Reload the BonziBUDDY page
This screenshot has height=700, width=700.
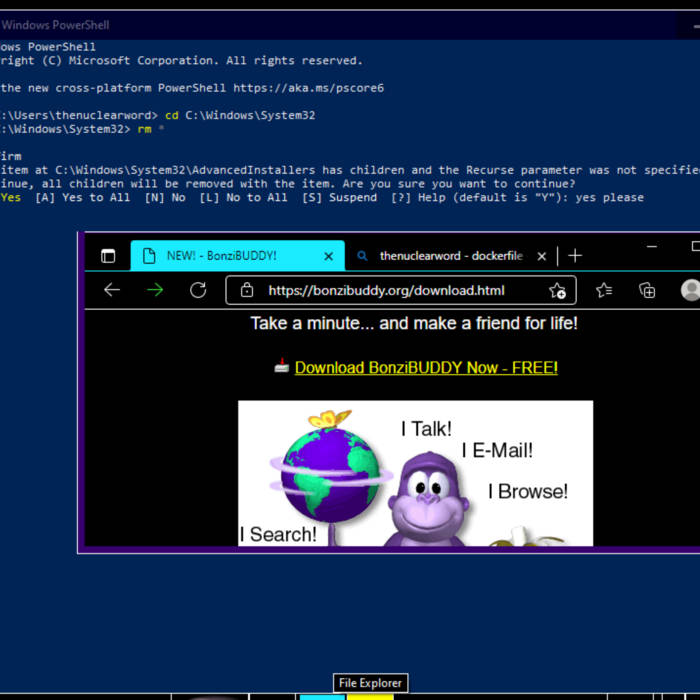[x=198, y=290]
